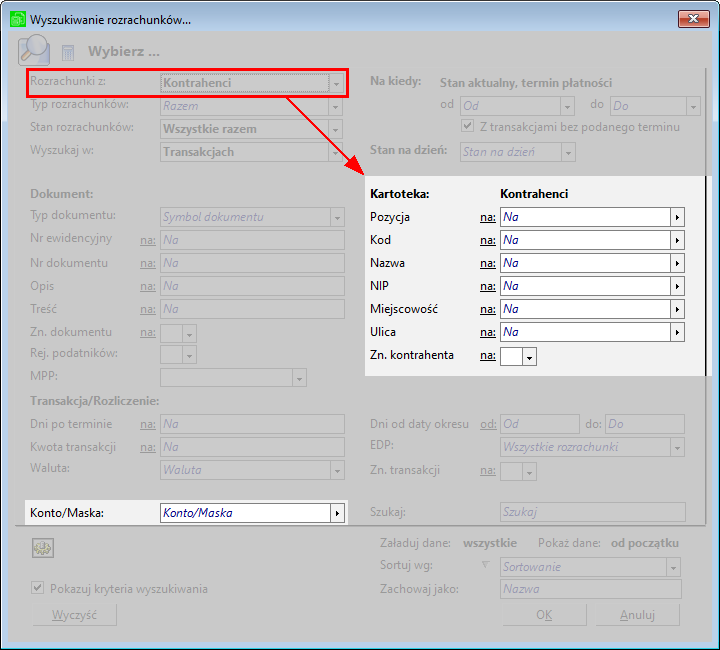
Task: Open NIP field arrow button
Action: click(x=677, y=286)
